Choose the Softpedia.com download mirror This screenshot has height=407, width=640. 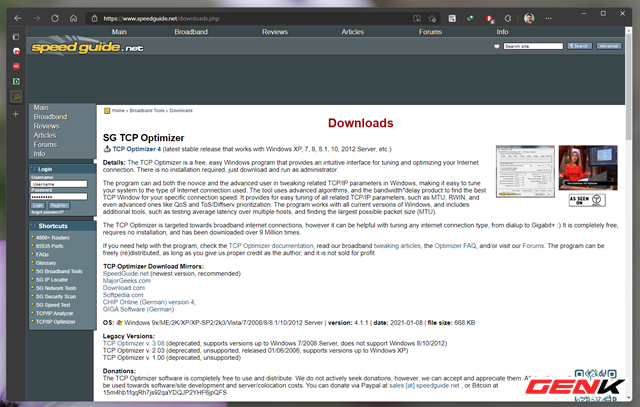pos(123,295)
